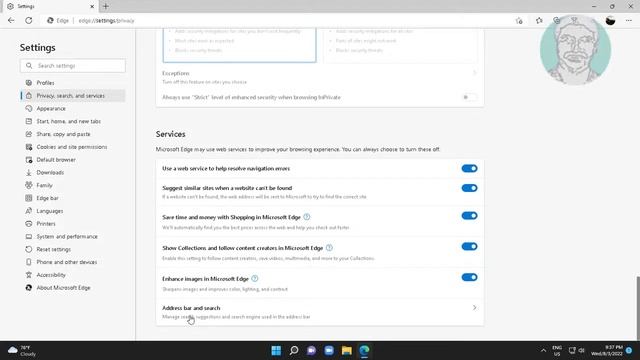Click the Family icon in the sidebar

pos(29,185)
